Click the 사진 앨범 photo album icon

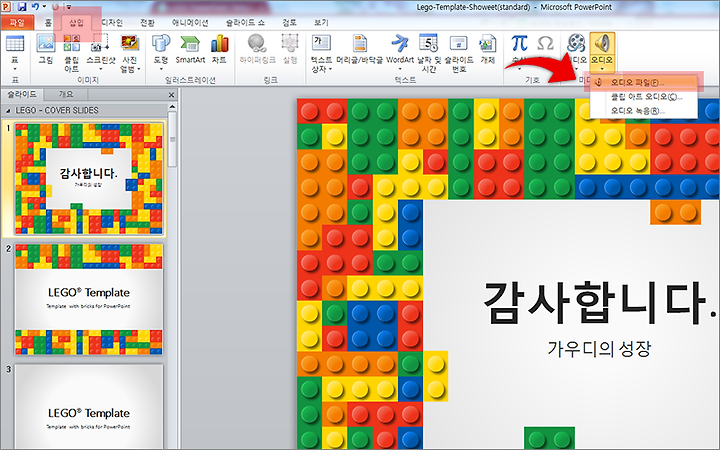click(130, 44)
